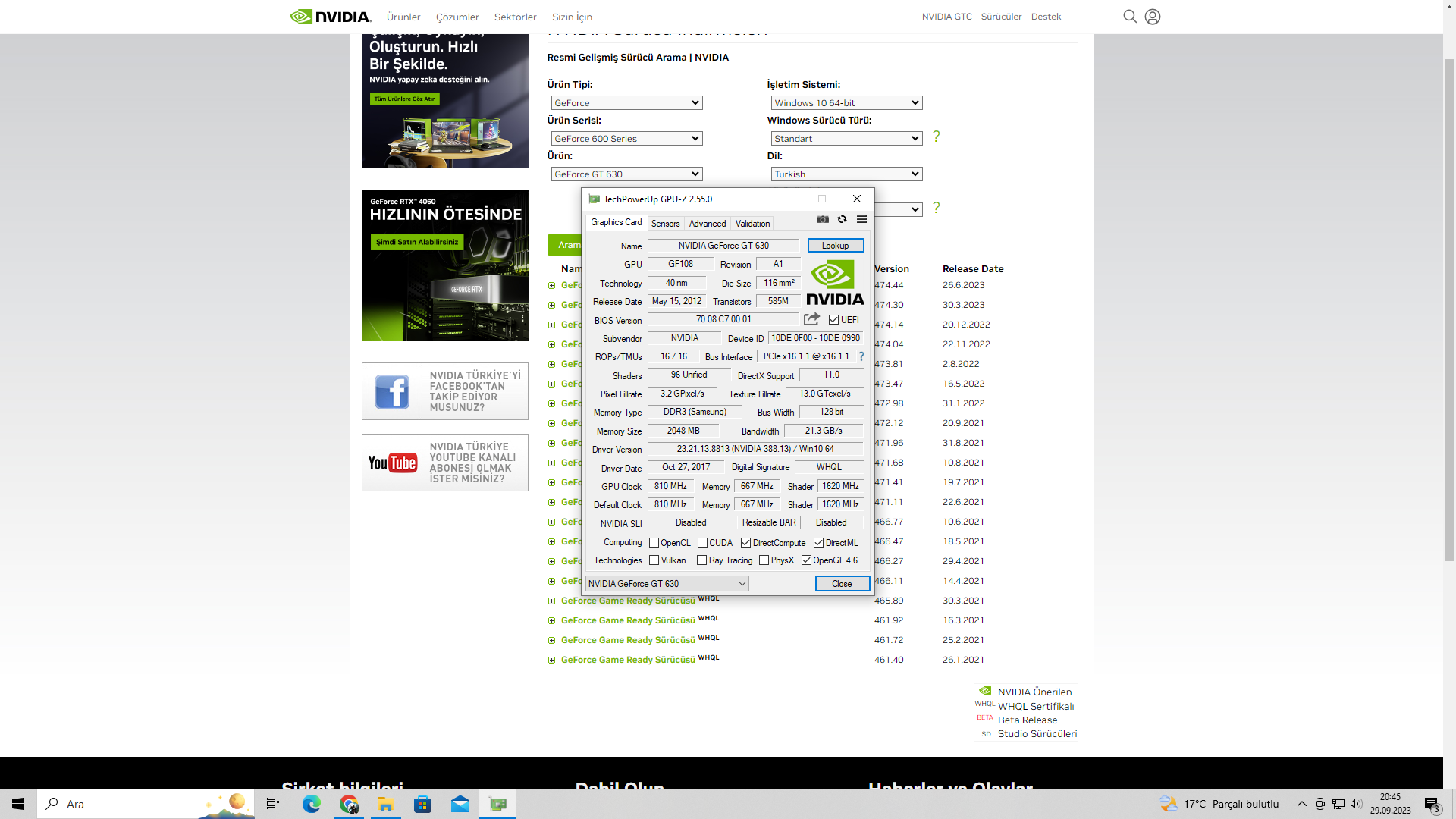Click the BIOS export share icon
This screenshot has height=819, width=1456.
[x=811, y=319]
